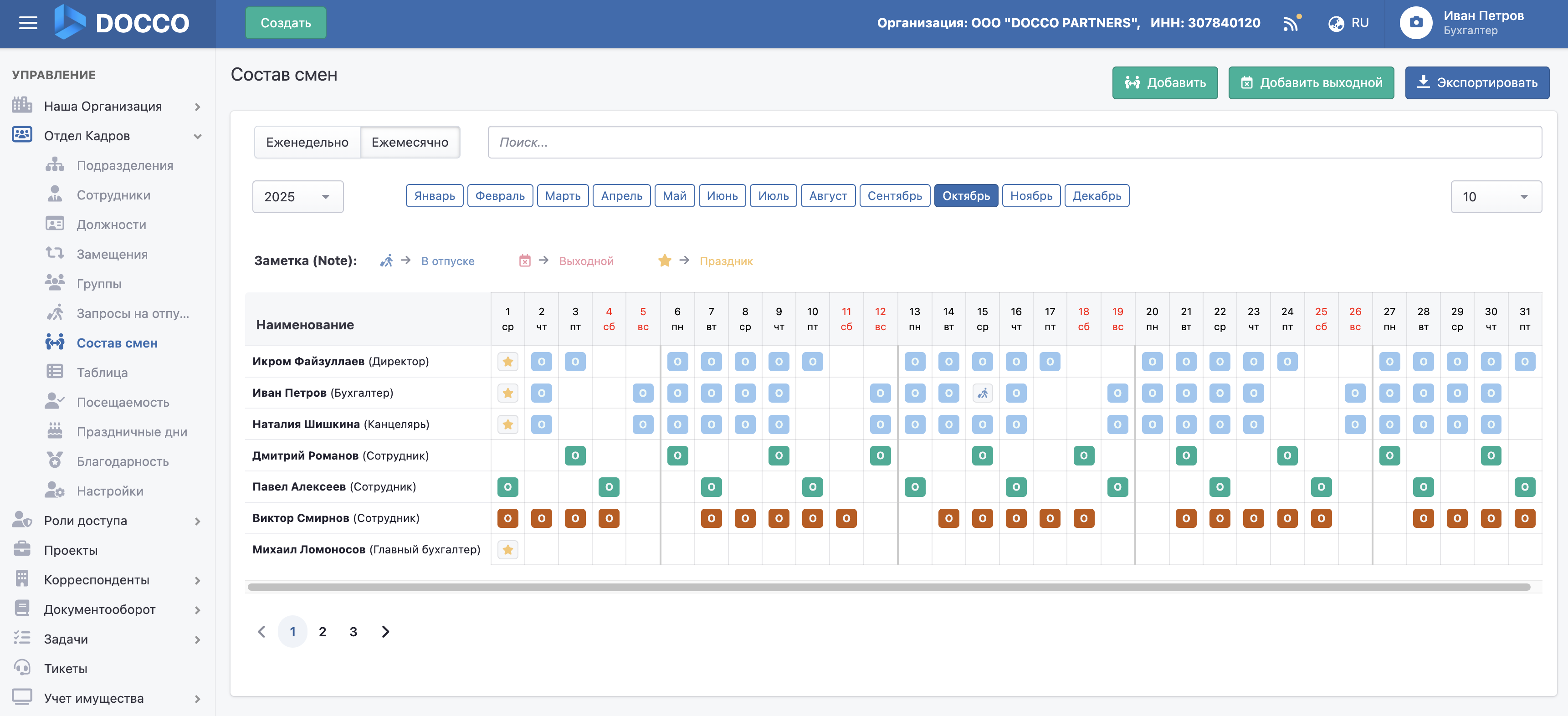The height and width of the screenshot is (716, 1568).
Task: Click the Добавить выходной button
Action: click(x=1311, y=83)
